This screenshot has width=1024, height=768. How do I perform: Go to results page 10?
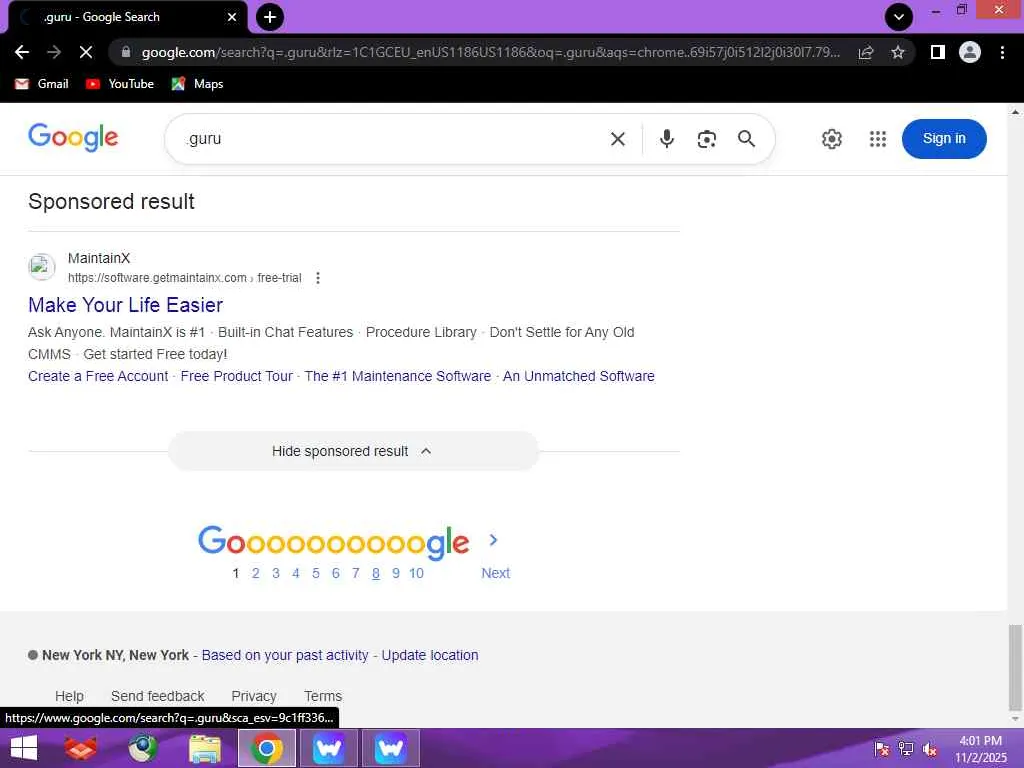[x=417, y=573]
